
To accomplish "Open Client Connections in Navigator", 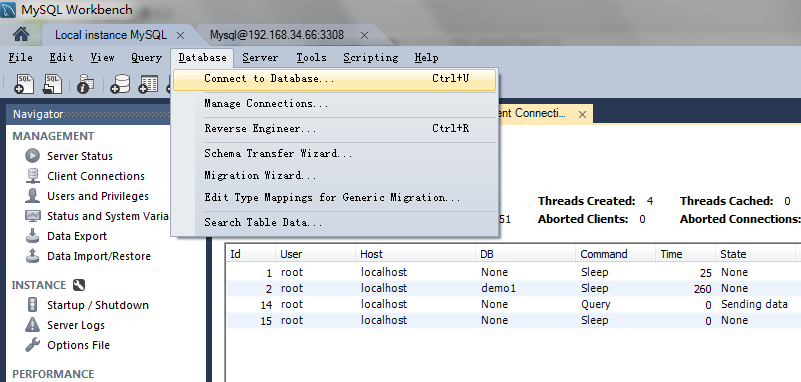I will pos(96,176).
